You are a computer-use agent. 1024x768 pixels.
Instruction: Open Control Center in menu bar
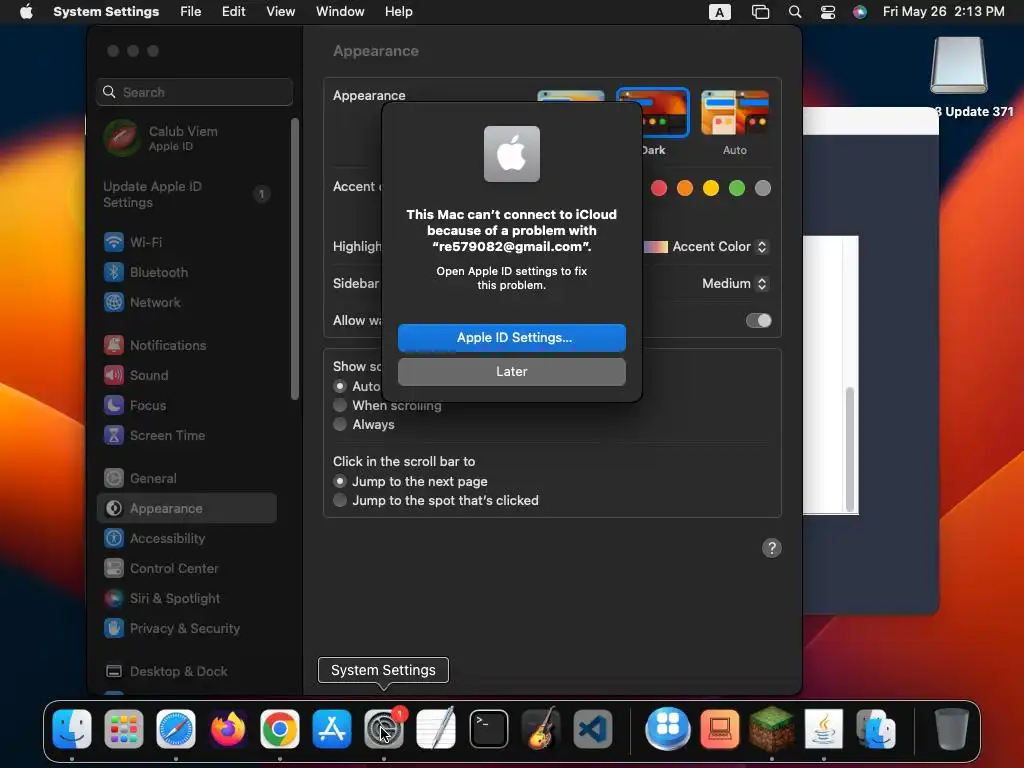(x=827, y=12)
